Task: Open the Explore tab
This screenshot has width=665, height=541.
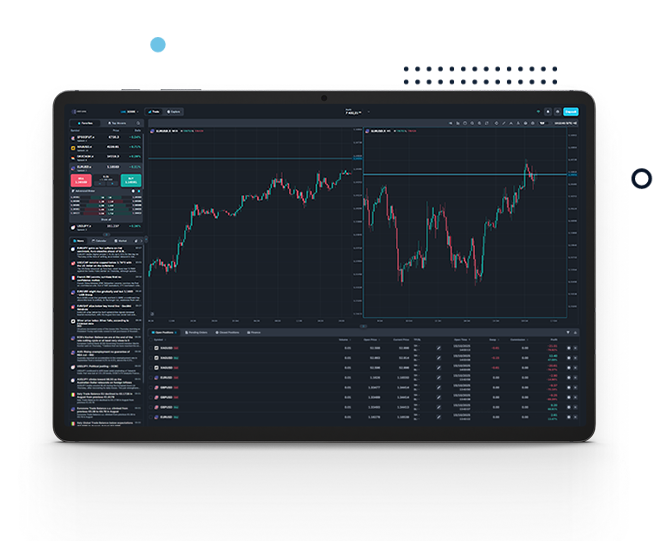Action: pos(175,111)
